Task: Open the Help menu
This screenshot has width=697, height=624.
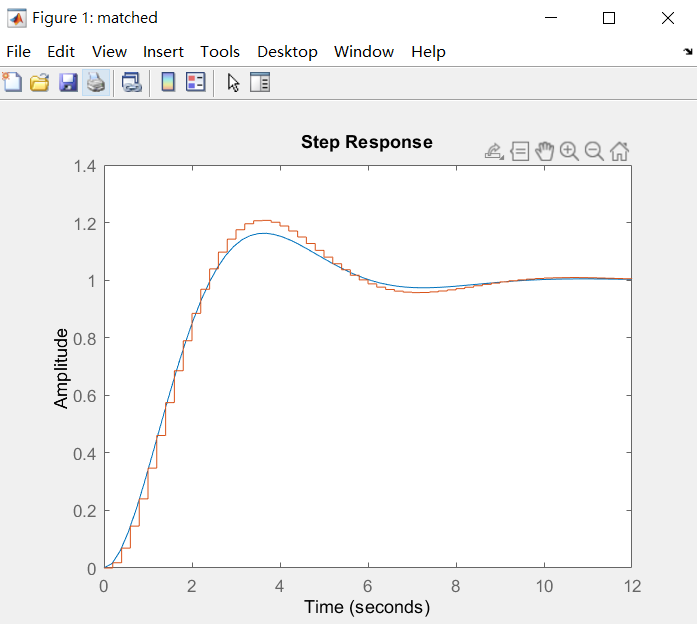Action: click(x=428, y=52)
